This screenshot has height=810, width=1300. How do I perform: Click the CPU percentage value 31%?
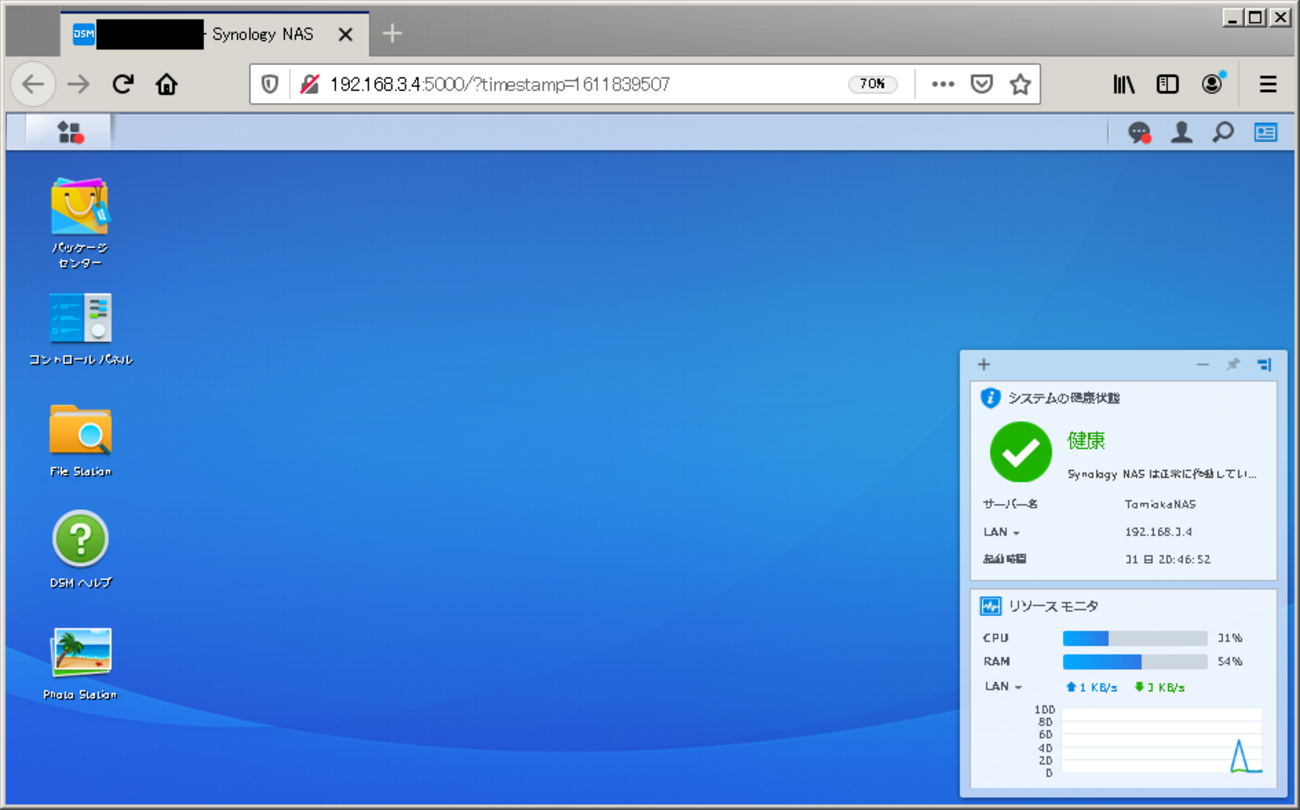tap(1229, 638)
